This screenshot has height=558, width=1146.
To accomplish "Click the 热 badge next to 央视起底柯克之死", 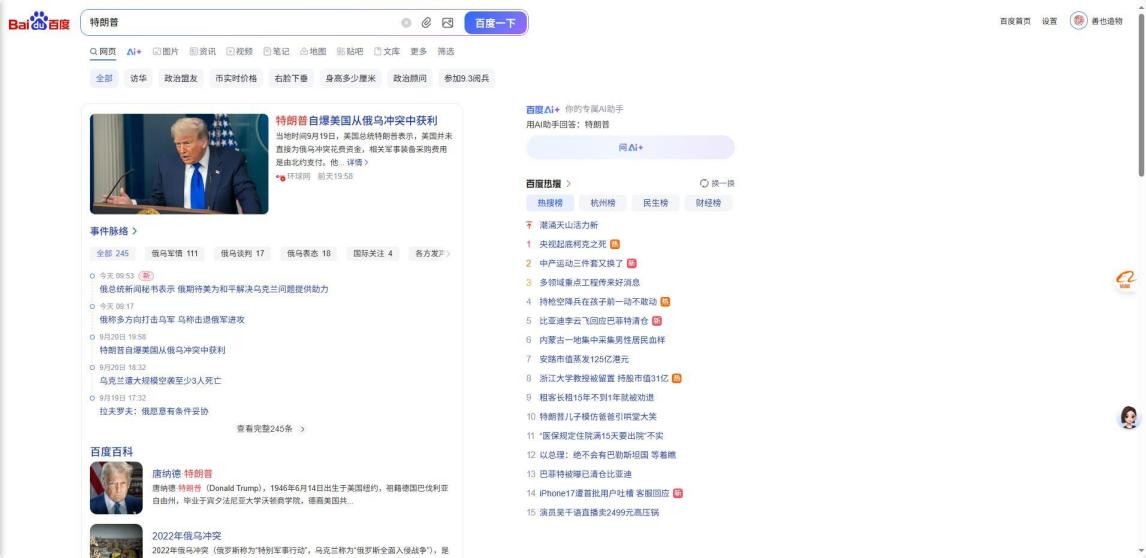I will tap(615, 244).
